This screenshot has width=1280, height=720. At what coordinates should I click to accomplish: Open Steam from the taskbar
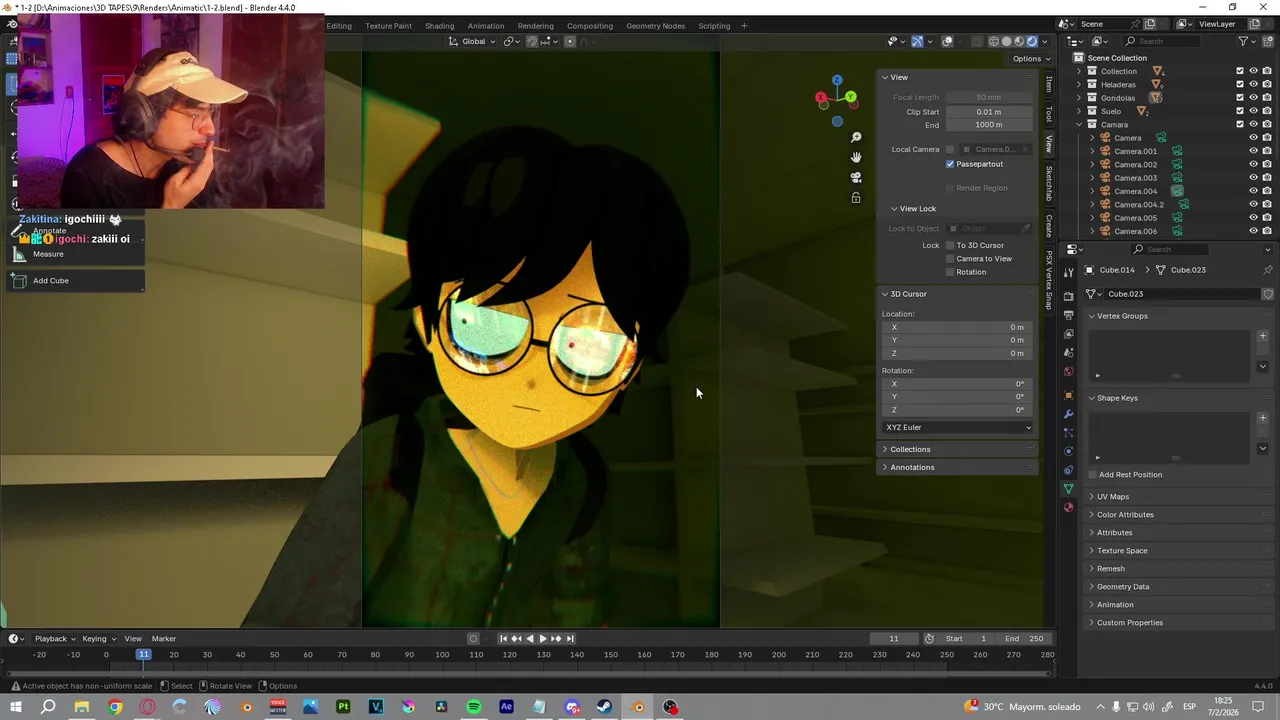(x=605, y=707)
